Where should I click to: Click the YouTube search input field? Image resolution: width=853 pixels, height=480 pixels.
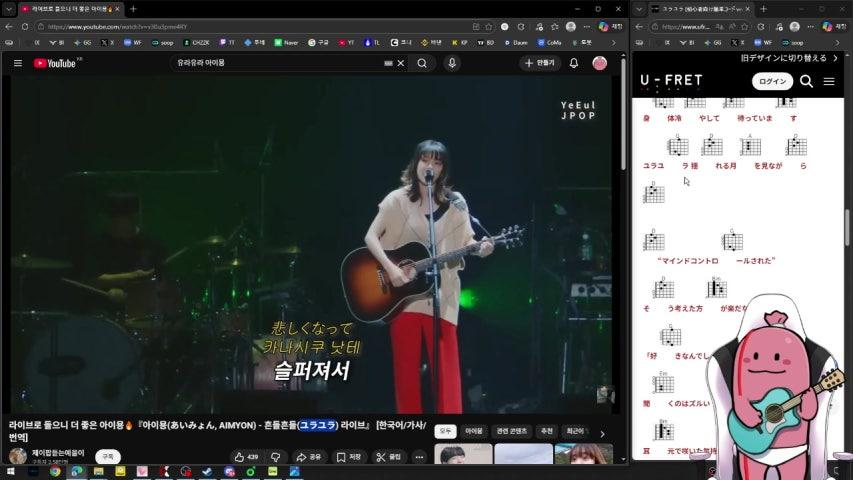tap(280, 63)
